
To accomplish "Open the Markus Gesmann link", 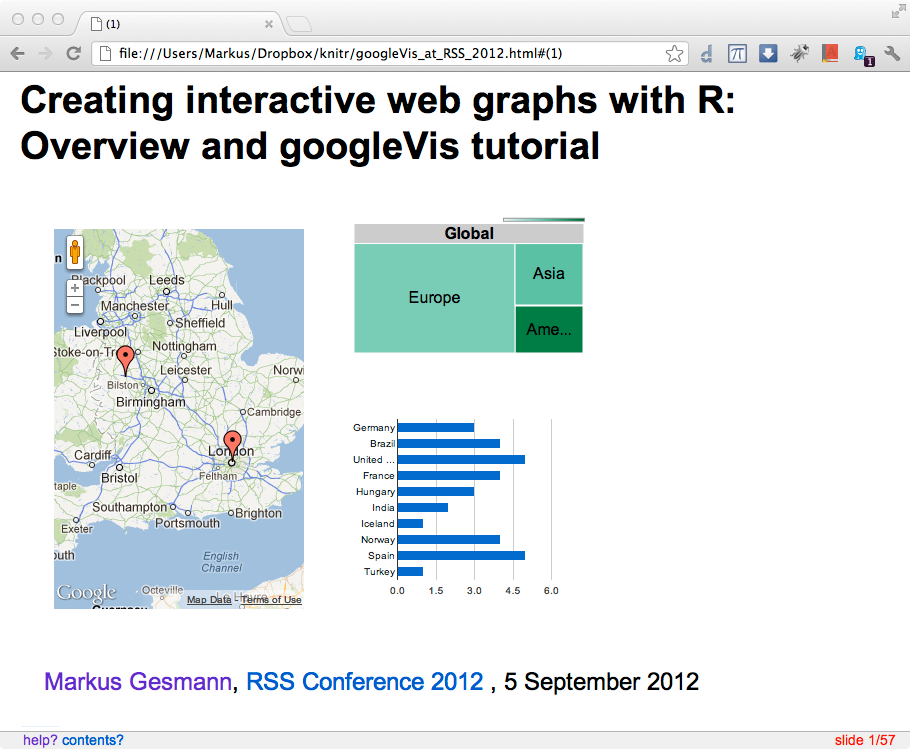I will point(138,682).
